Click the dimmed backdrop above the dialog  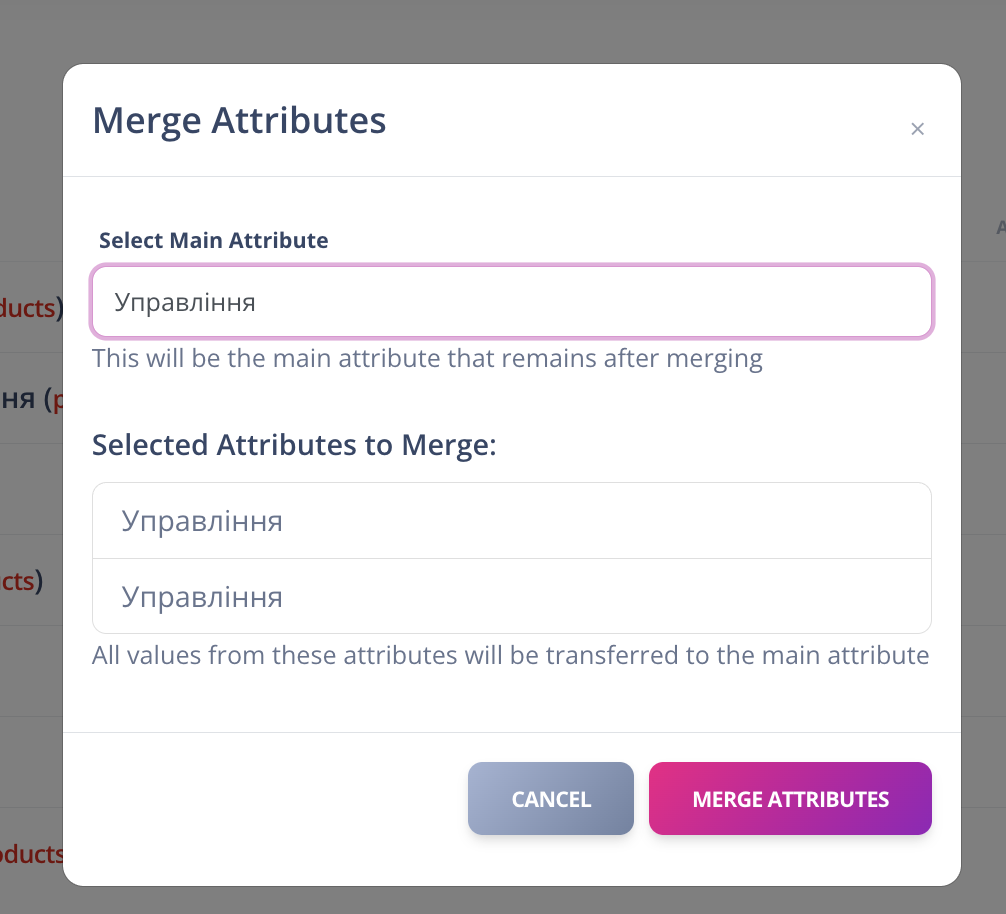click(x=500, y=30)
